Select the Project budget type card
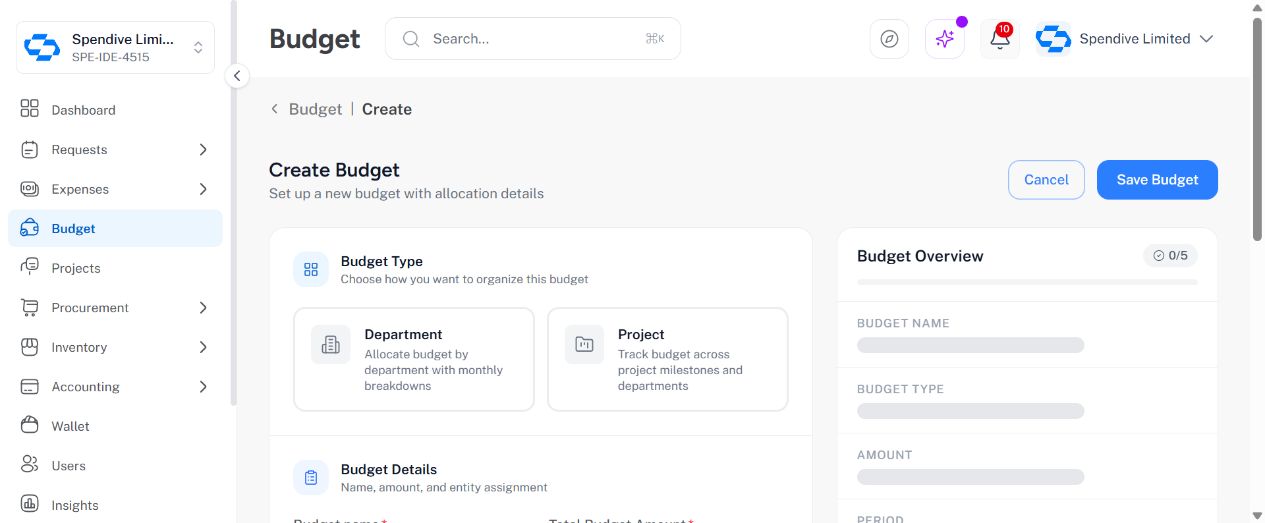 (668, 359)
